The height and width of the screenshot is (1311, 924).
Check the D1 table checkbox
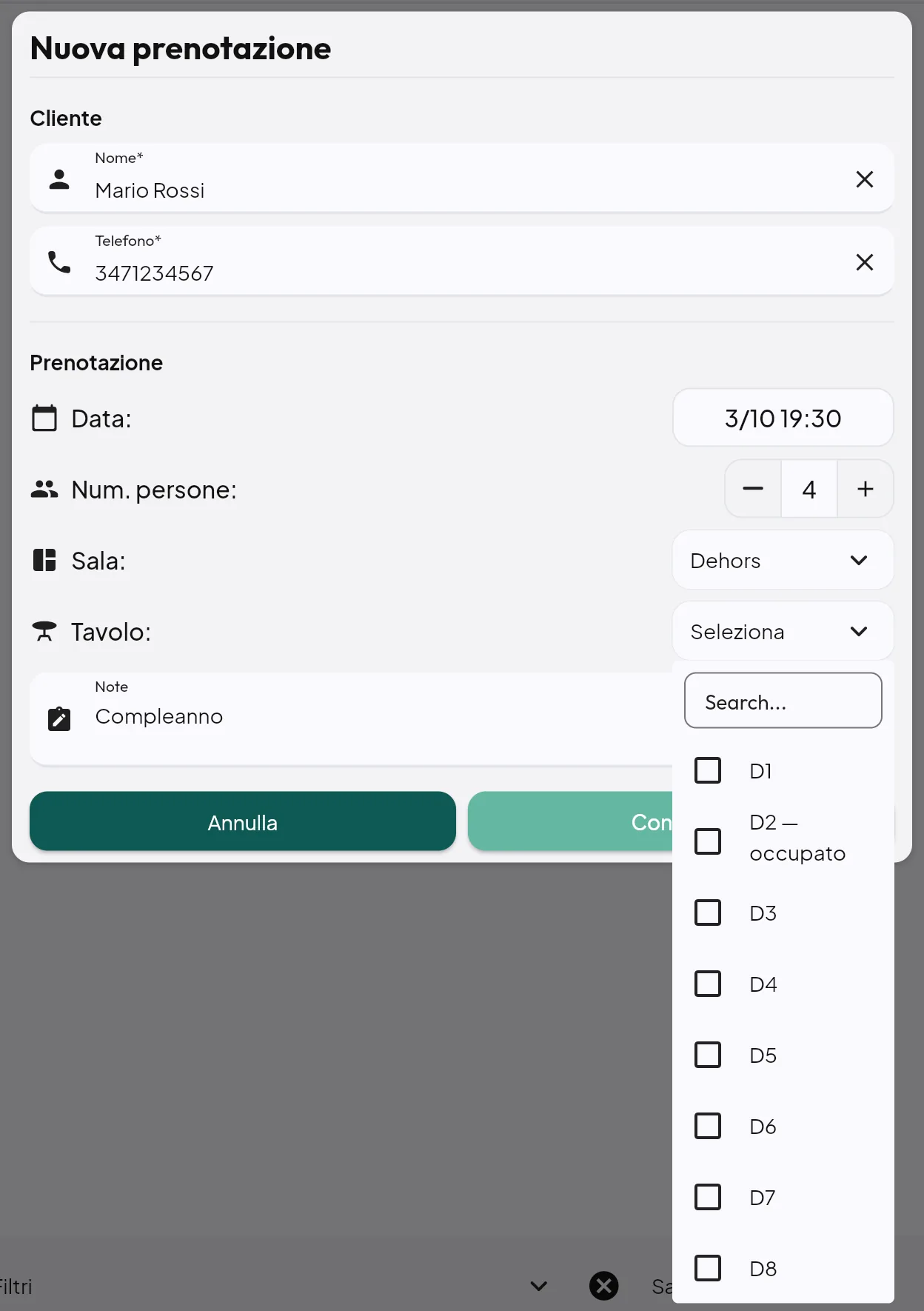708,770
